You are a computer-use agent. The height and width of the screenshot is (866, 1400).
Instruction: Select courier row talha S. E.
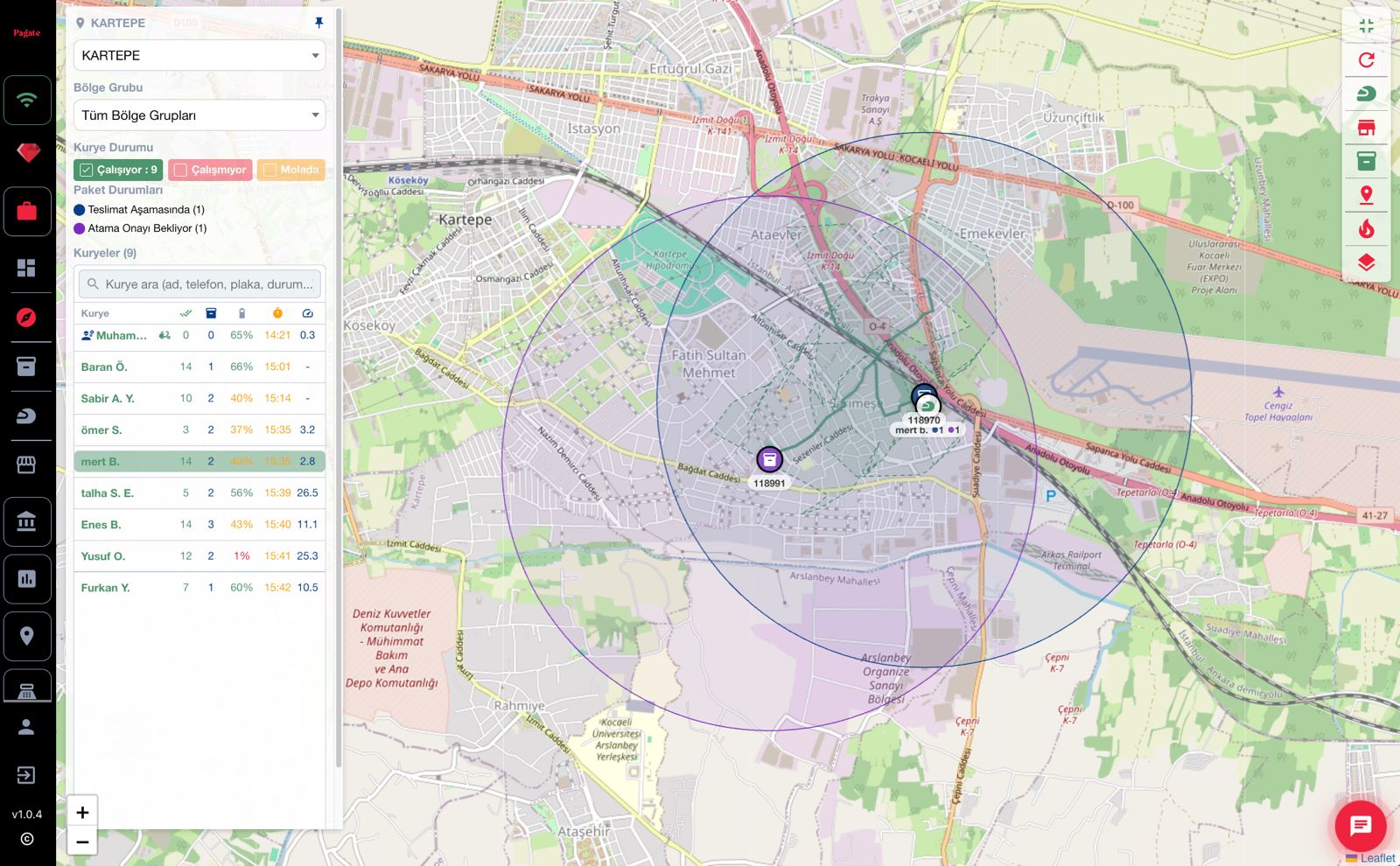pos(199,492)
